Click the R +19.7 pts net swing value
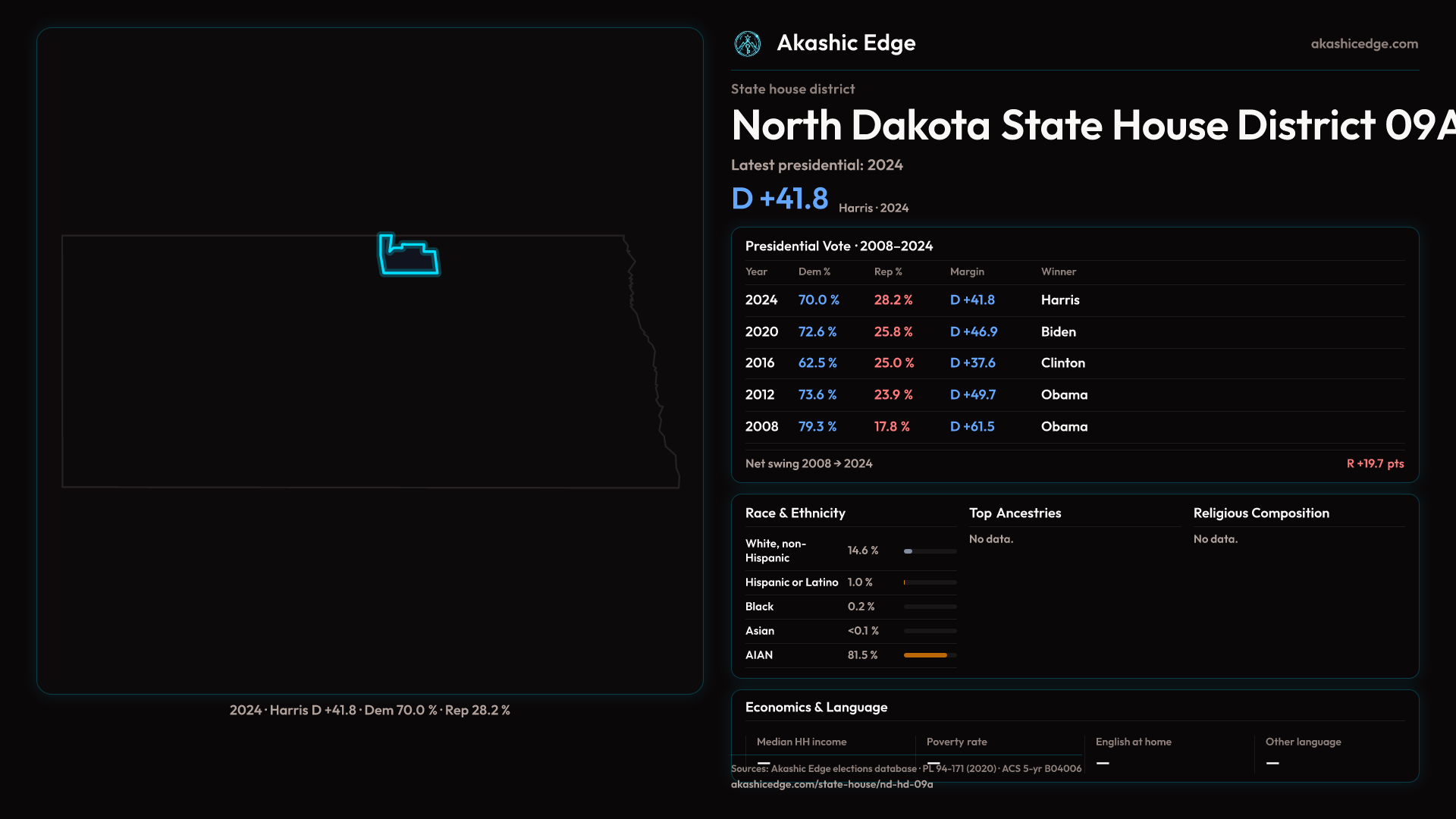The image size is (1456, 819). click(x=1374, y=463)
